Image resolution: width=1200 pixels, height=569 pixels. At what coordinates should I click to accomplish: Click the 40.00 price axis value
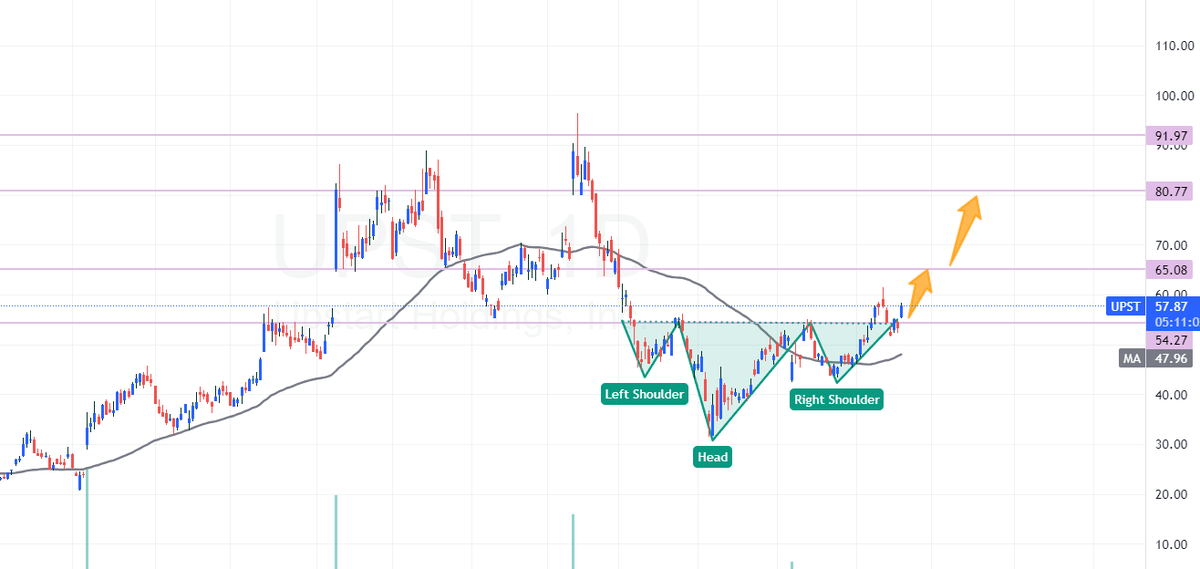1172,394
